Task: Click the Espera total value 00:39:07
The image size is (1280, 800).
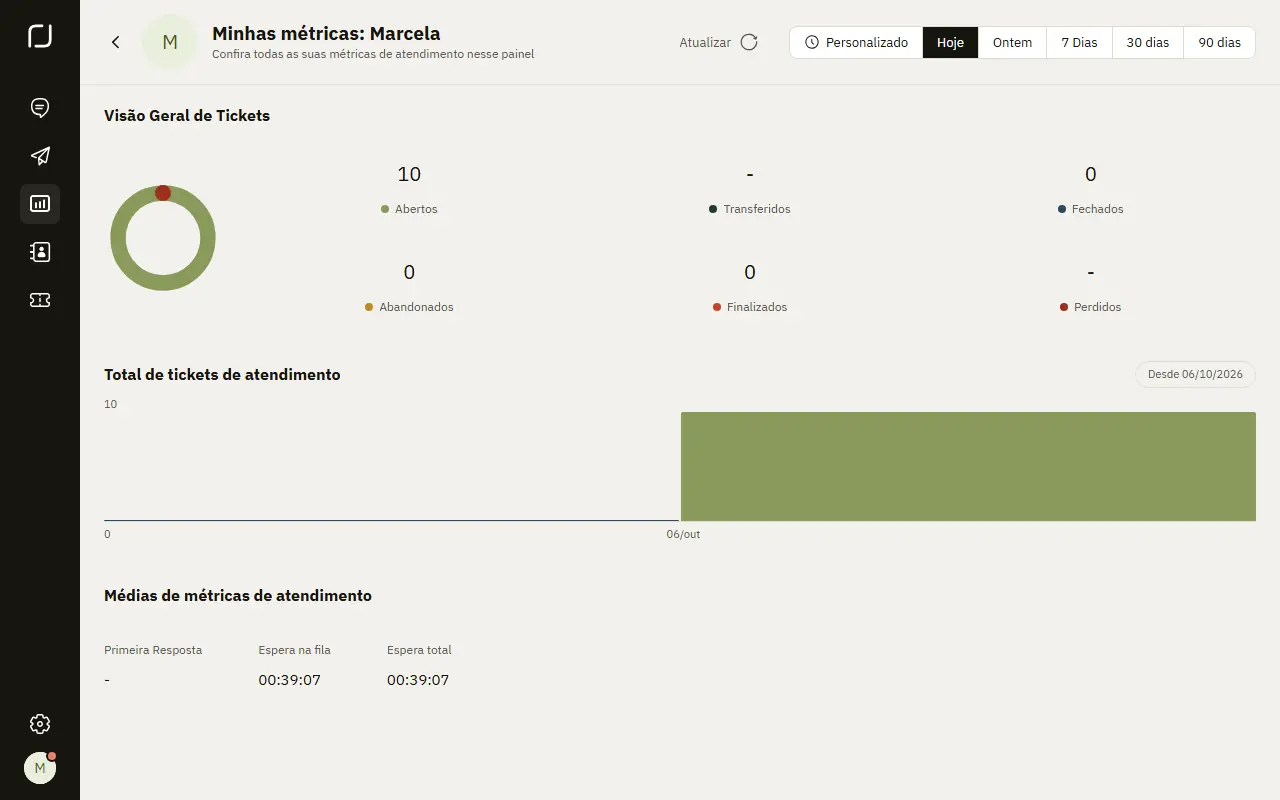Action: 418,680
